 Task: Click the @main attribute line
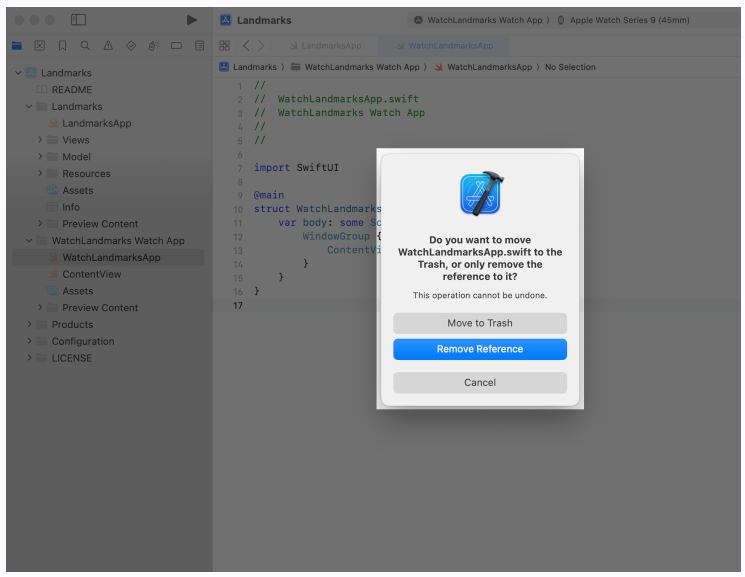click(x=269, y=195)
